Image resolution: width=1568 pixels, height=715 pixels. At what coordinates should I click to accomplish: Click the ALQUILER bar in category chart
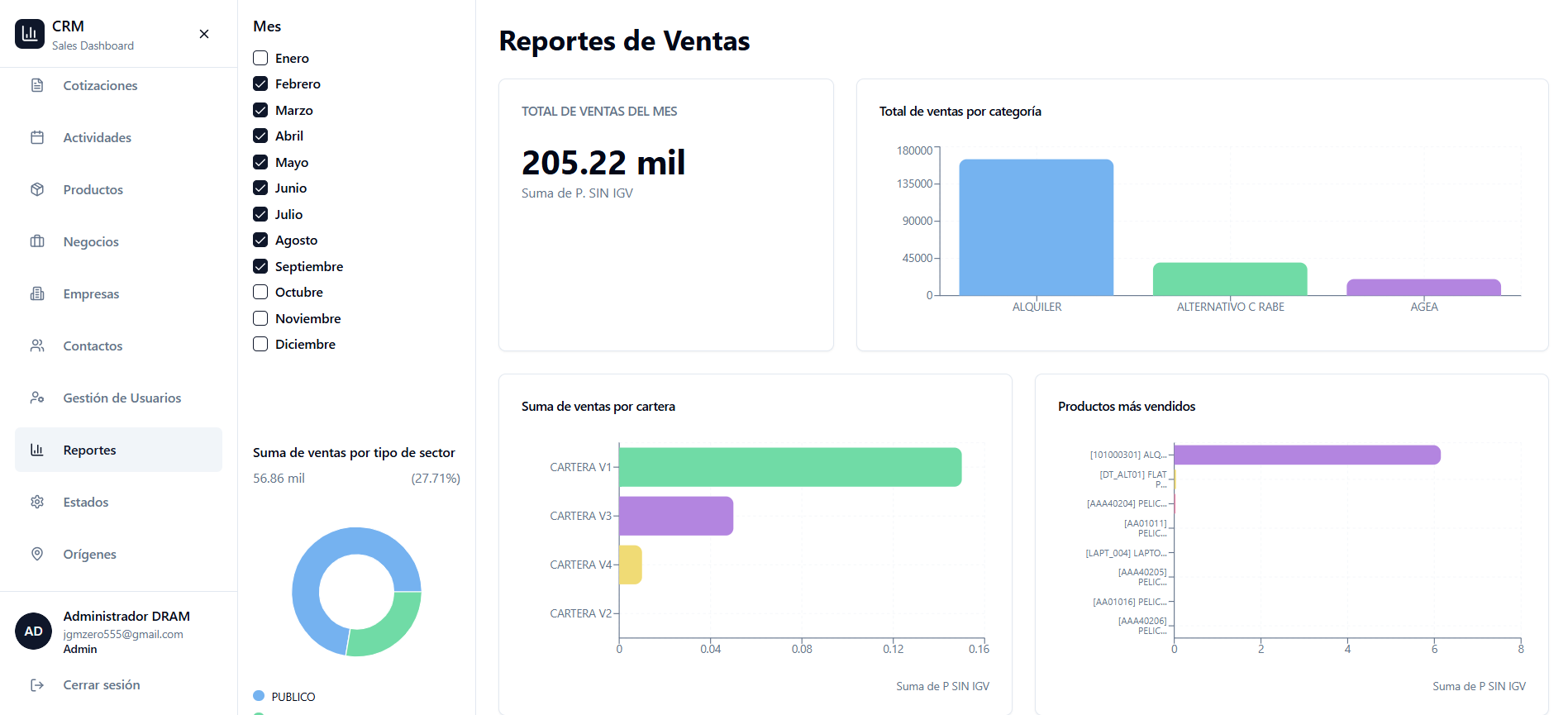(x=1036, y=227)
